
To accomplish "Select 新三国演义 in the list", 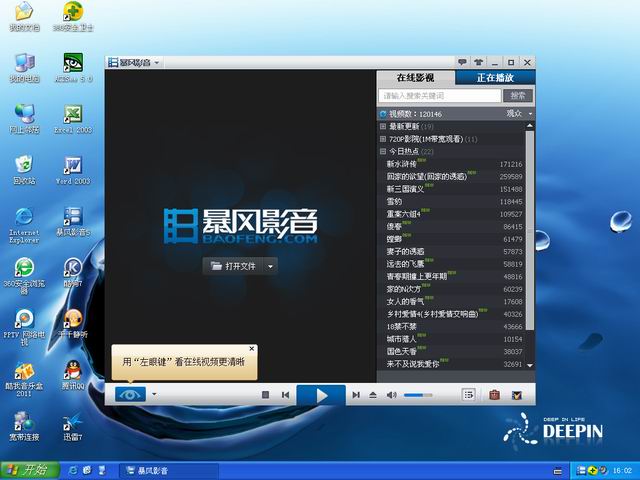I will 452,189.
